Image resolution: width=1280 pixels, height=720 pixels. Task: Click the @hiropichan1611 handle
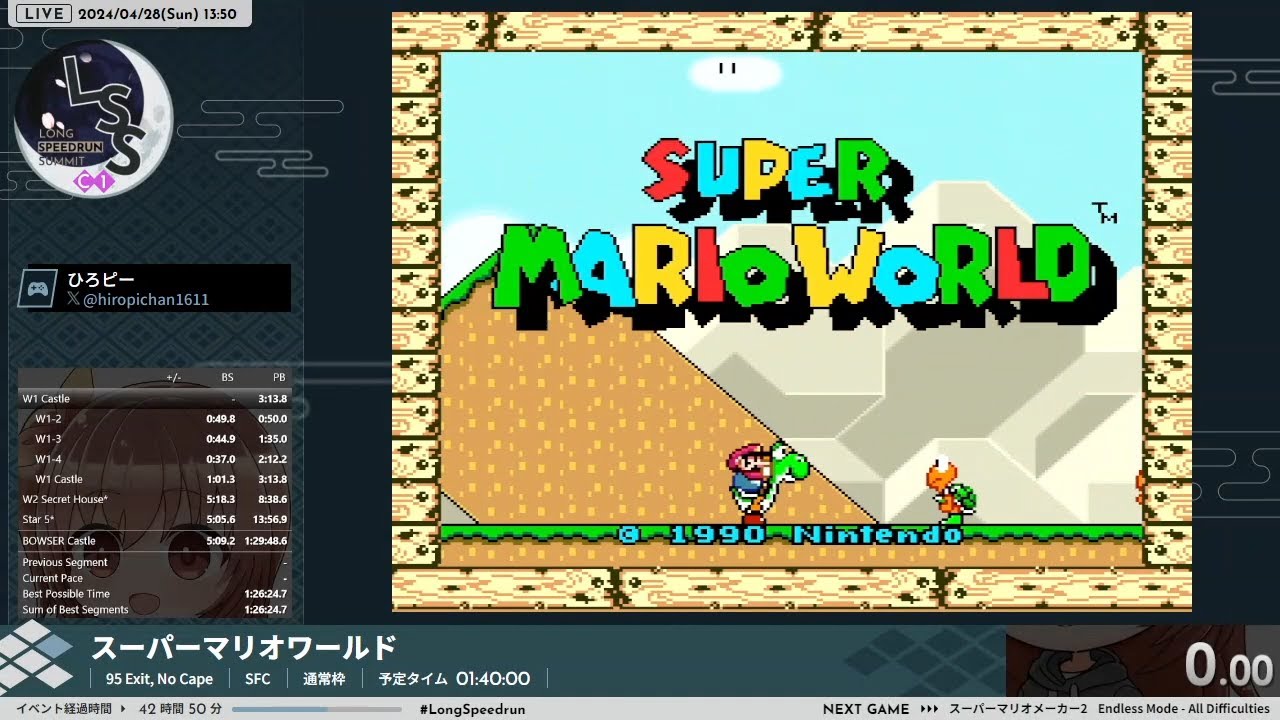(x=146, y=299)
